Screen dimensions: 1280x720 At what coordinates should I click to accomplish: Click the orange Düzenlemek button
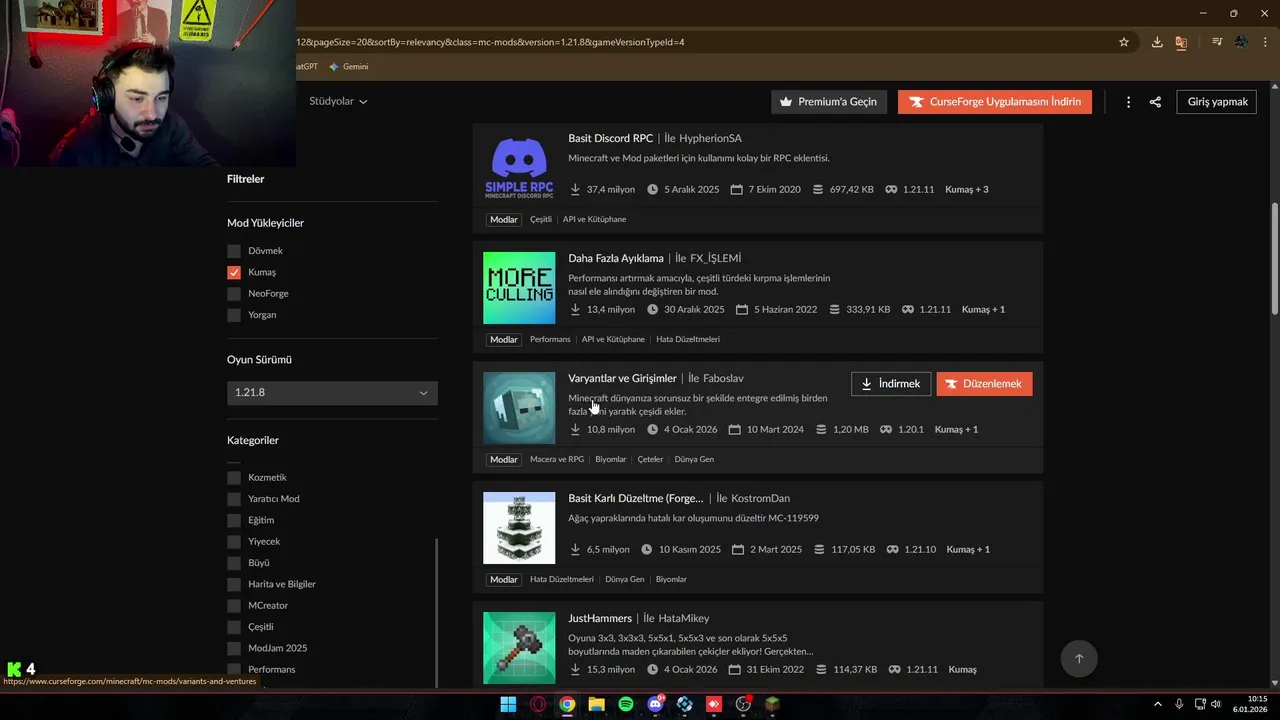[x=984, y=384]
